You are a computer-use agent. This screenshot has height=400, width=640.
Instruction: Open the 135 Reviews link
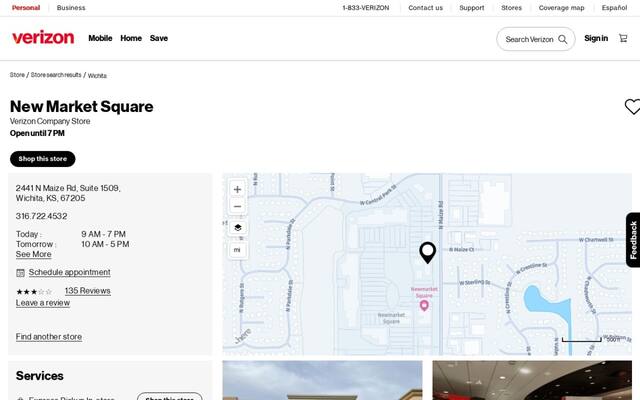(x=88, y=291)
